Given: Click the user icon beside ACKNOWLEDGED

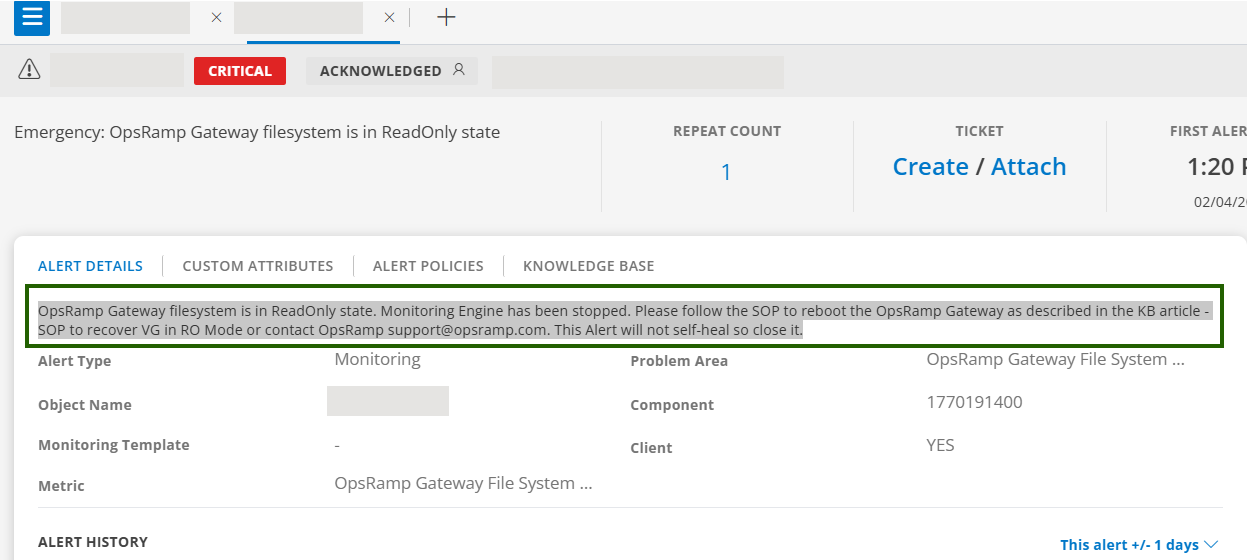Looking at the screenshot, I should 459,70.
